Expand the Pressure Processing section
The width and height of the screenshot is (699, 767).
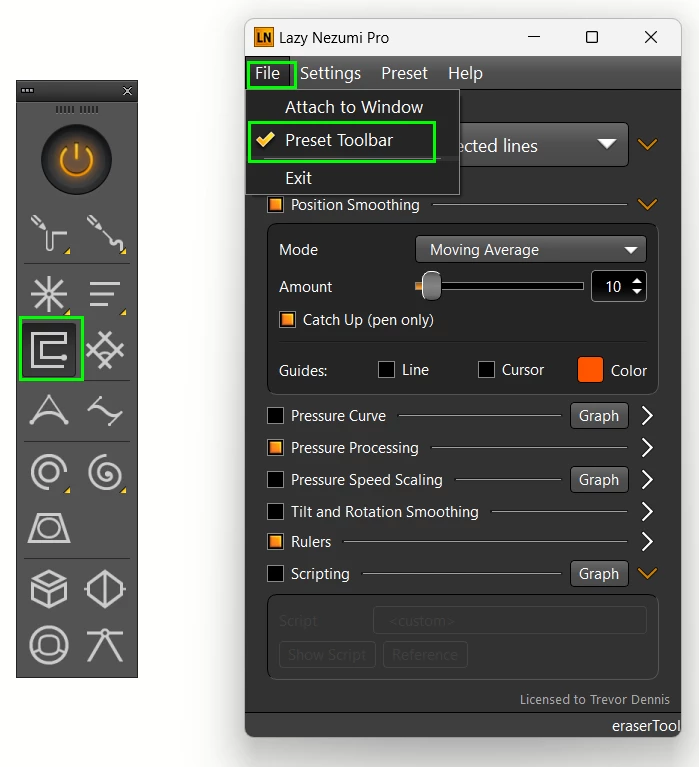[647, 448]
